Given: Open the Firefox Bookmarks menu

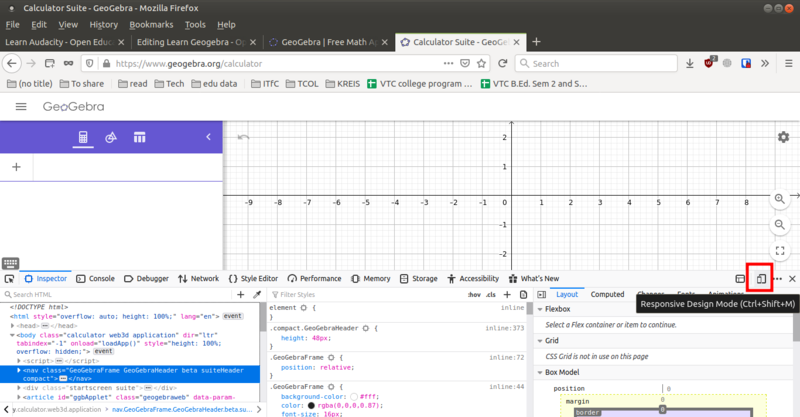Looking at the screenshot, I should (x=151, y=24).
